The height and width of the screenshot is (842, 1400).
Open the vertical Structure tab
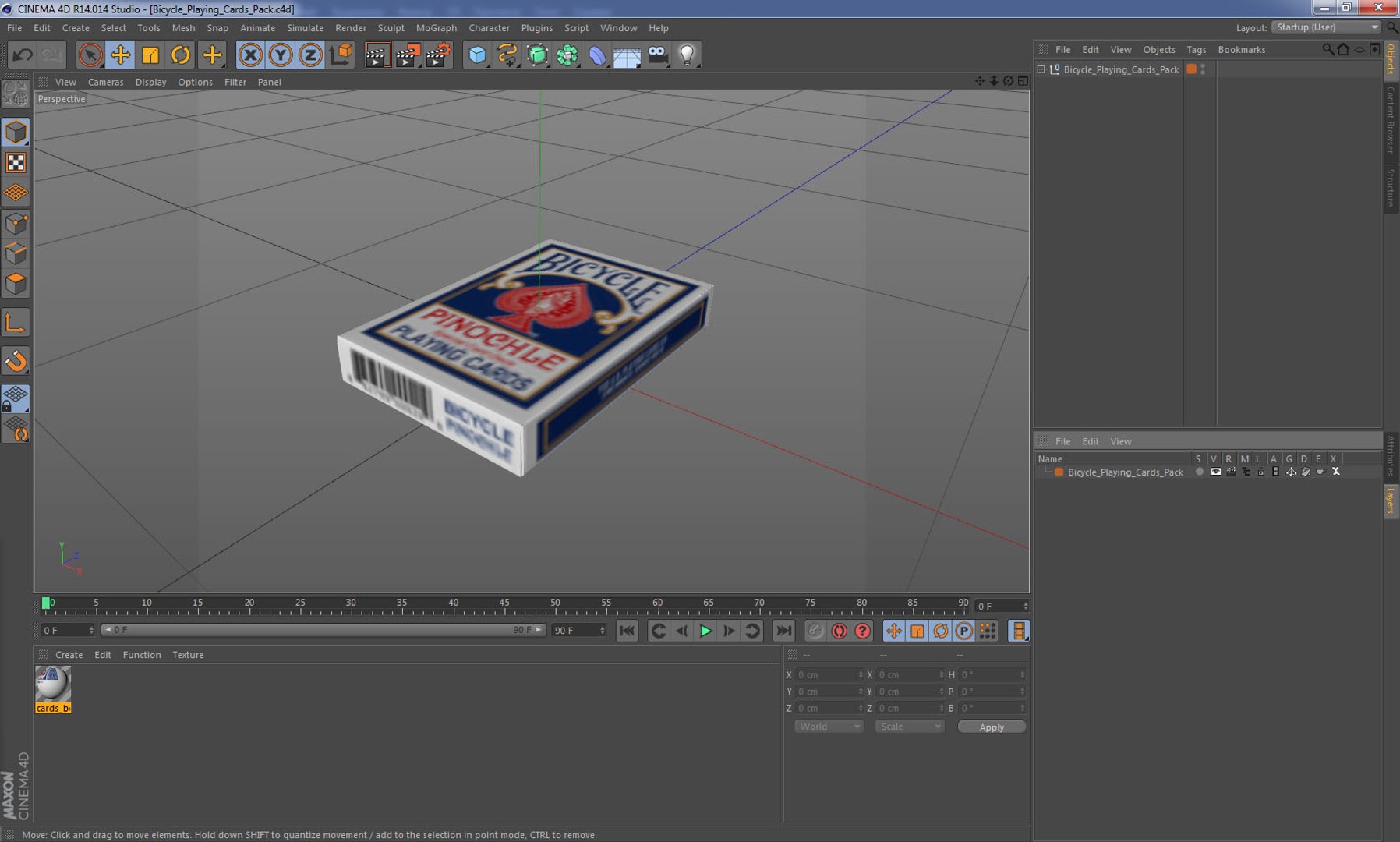point(1391,187)
